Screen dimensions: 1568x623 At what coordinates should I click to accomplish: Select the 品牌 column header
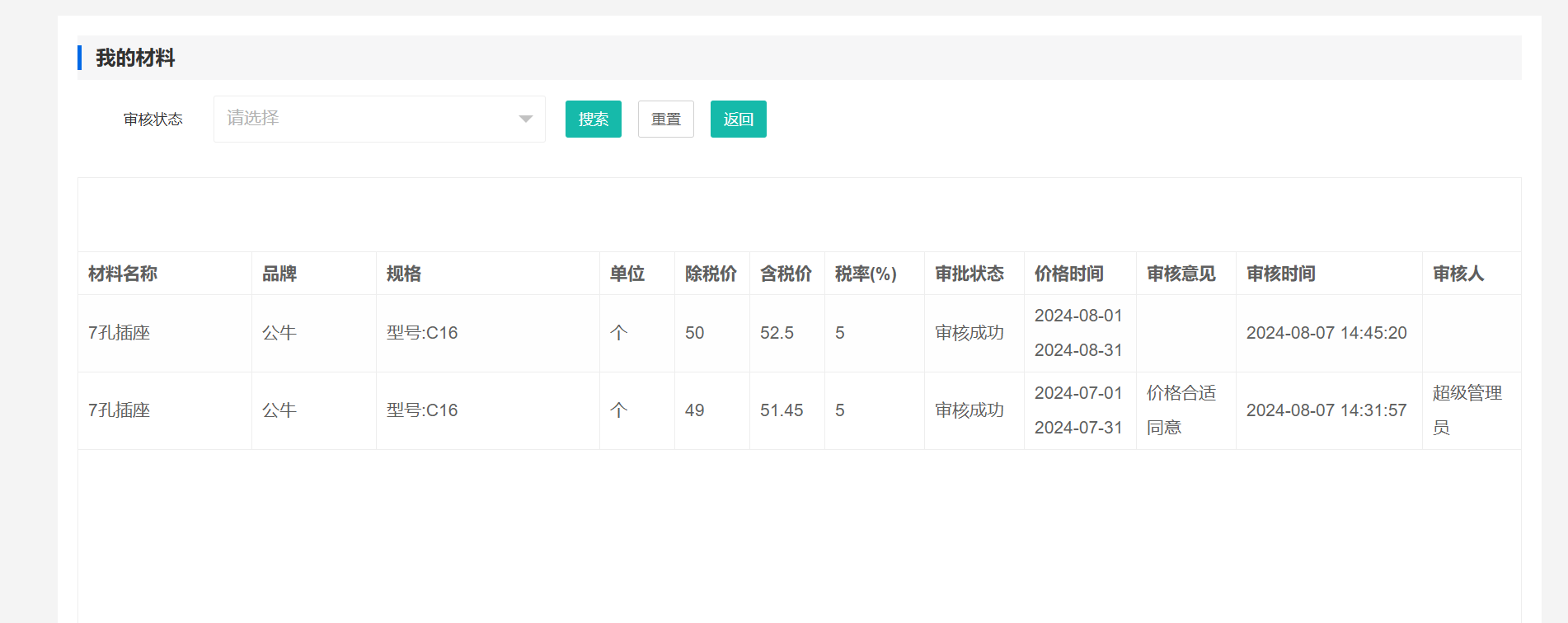(279, 274)
